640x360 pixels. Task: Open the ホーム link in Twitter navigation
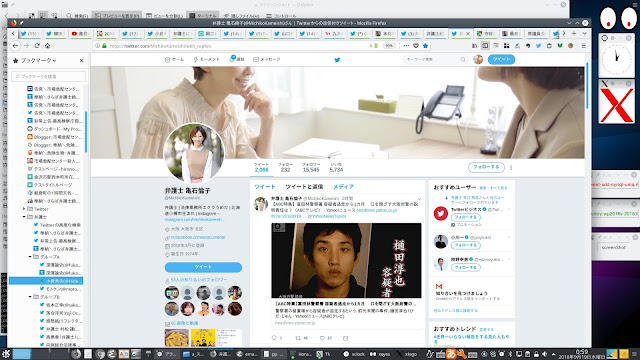pos(174,60)
